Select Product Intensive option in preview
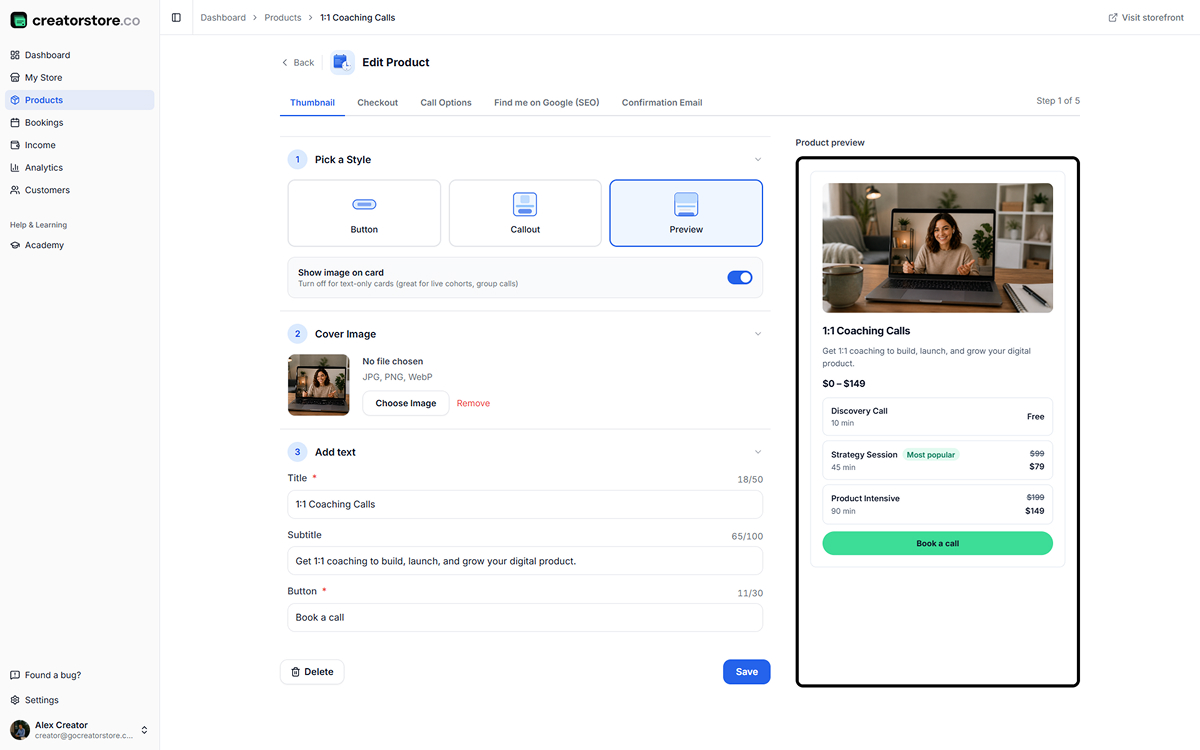The width and height of the screenshot is (1200, 750). 938,504
